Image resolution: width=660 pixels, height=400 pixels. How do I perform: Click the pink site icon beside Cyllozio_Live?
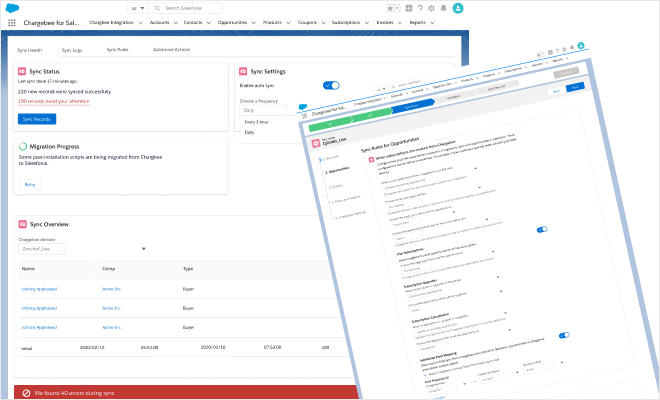[x=316, y=144]
